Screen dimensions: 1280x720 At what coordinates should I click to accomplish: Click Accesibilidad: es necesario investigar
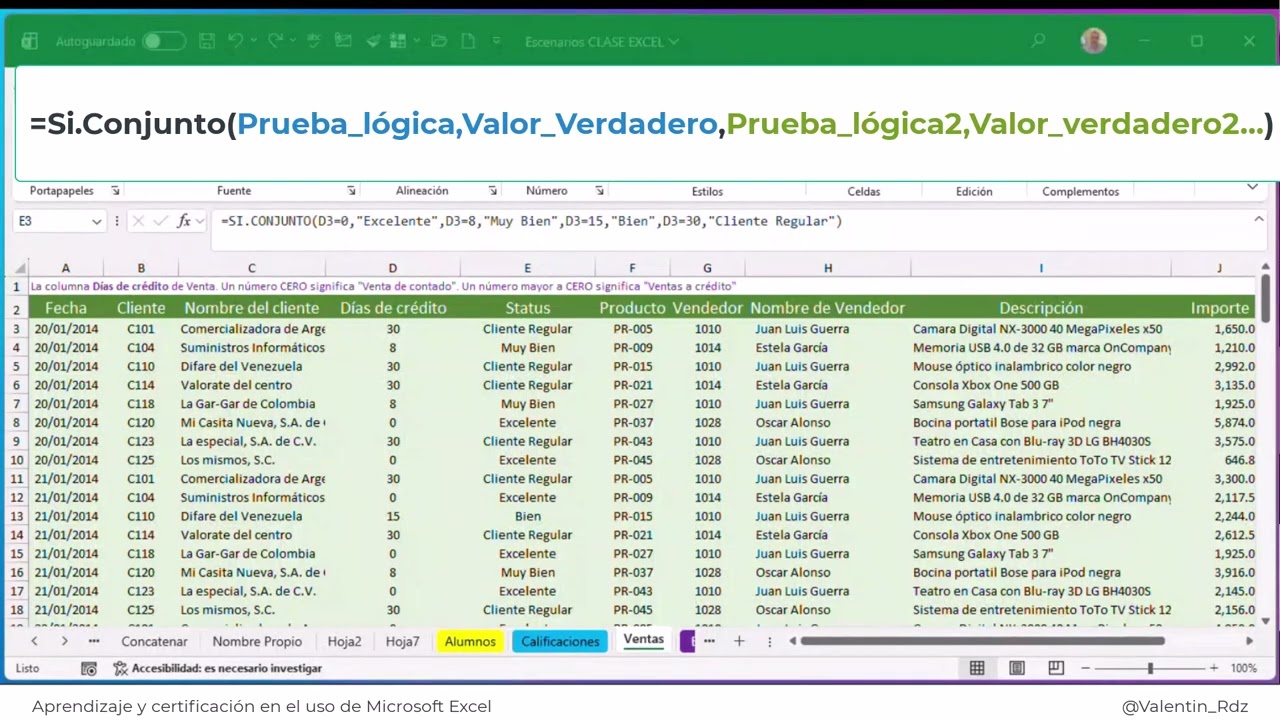[217, 668]
